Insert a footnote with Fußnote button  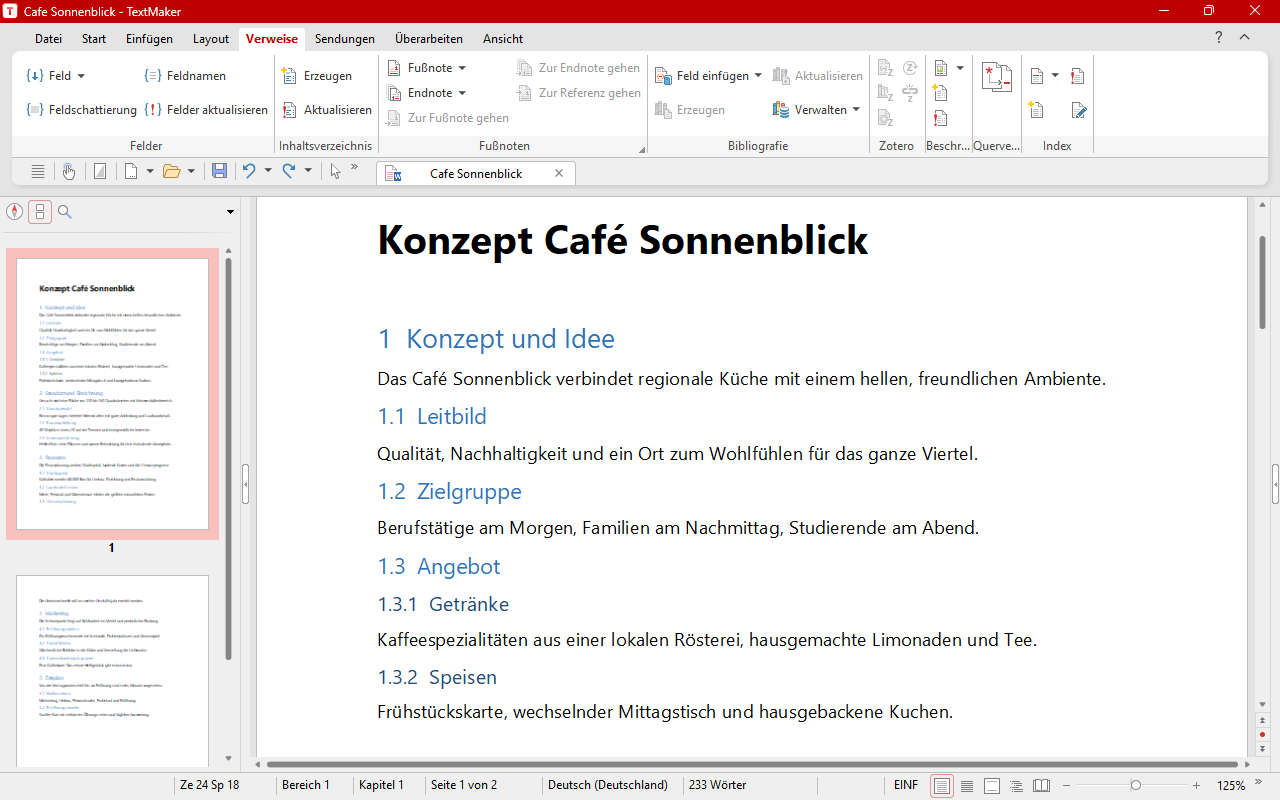click(x=420, y=68)
